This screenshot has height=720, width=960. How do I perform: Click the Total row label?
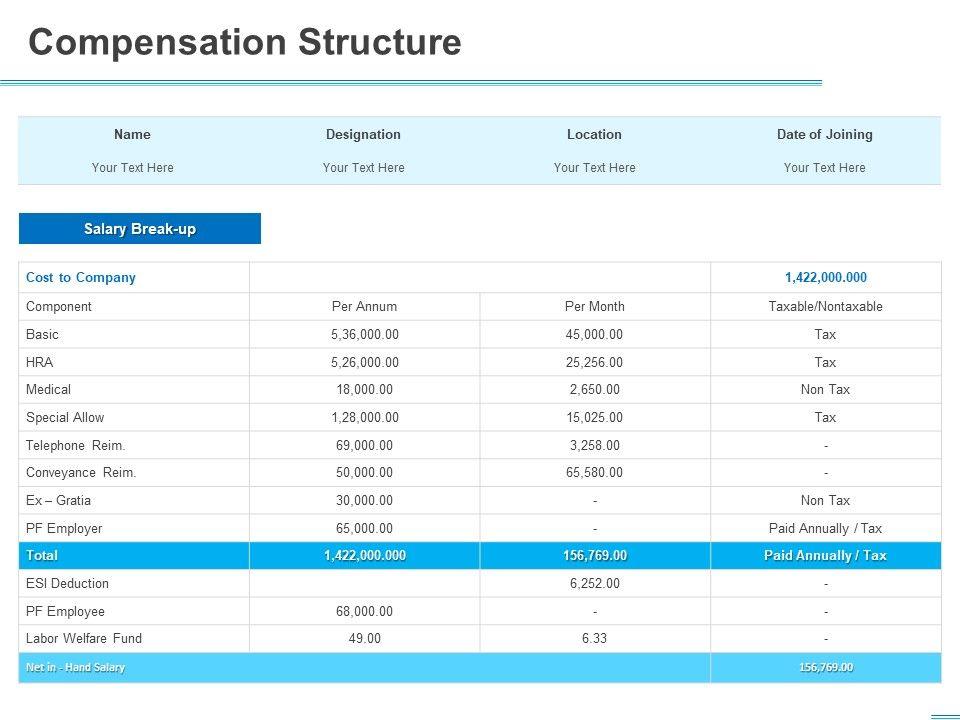(x=42, y=556)
